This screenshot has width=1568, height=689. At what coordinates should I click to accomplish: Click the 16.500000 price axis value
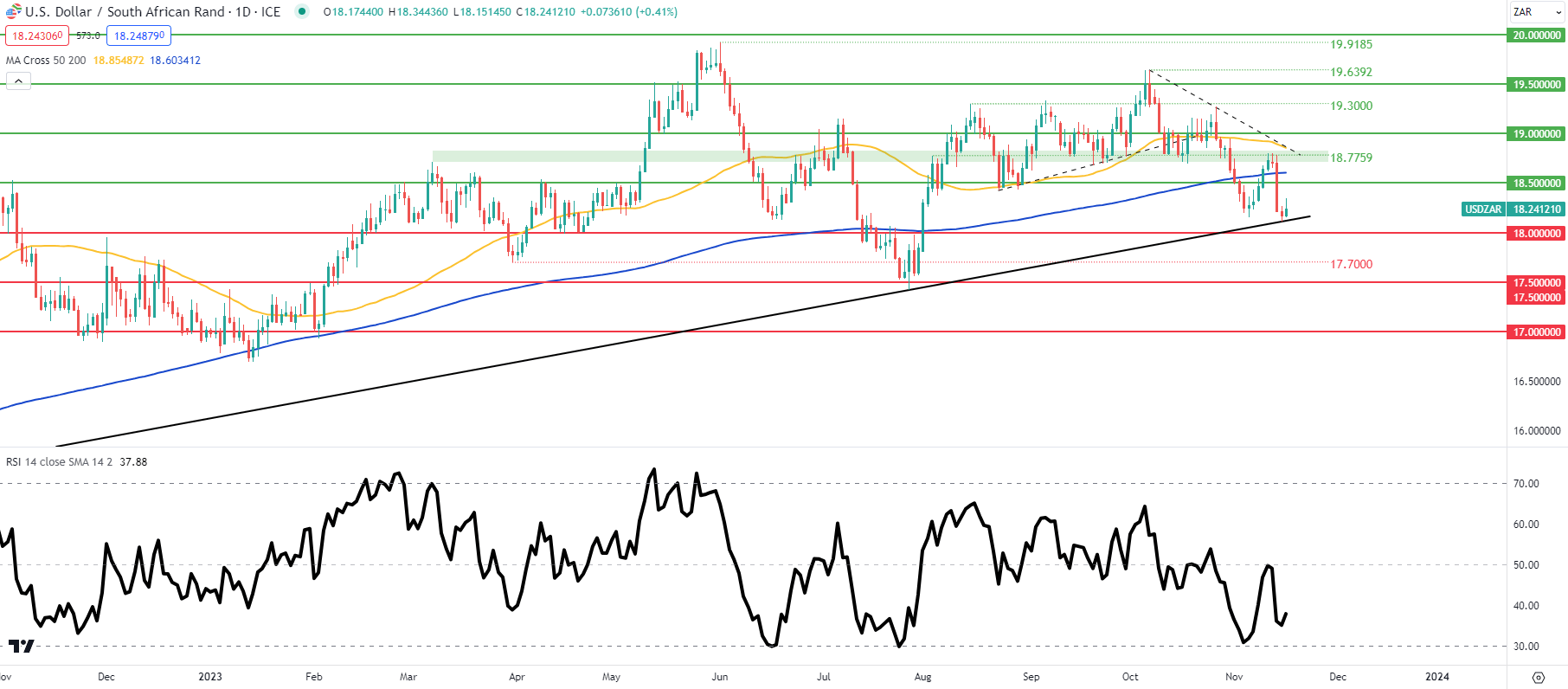click(1537, 382)
